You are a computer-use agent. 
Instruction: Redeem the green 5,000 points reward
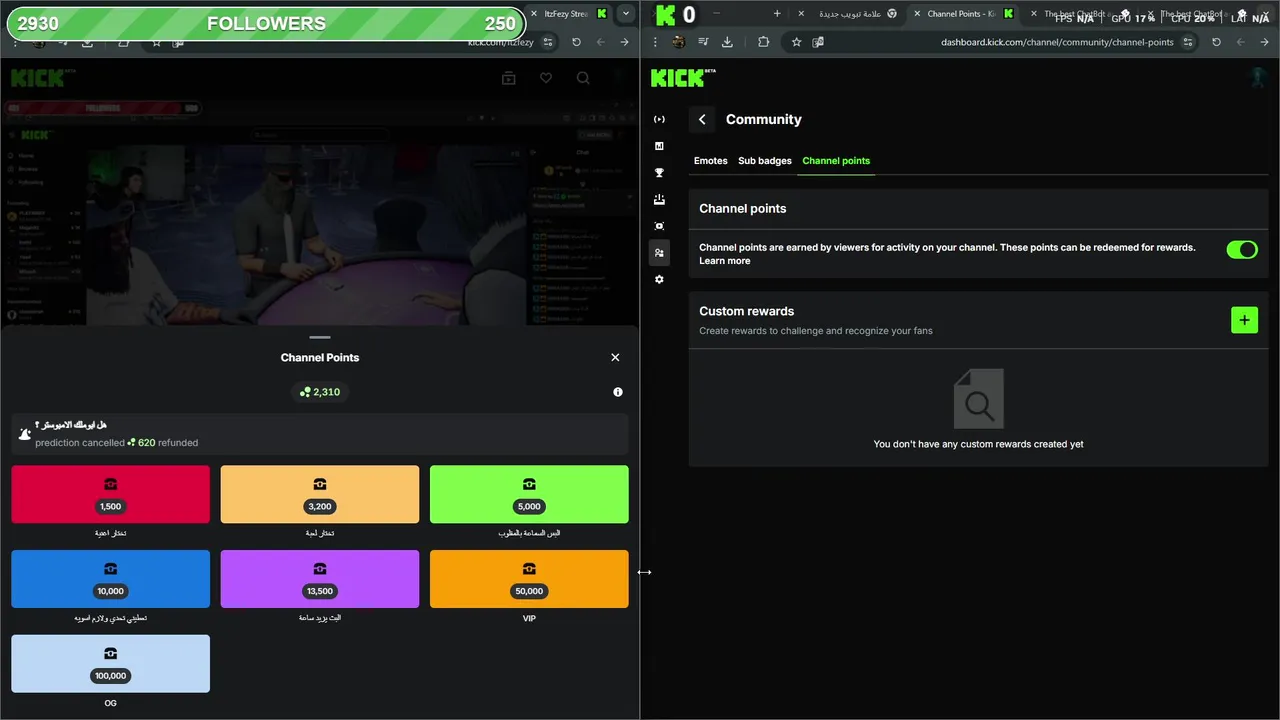[x=529, y=494]
